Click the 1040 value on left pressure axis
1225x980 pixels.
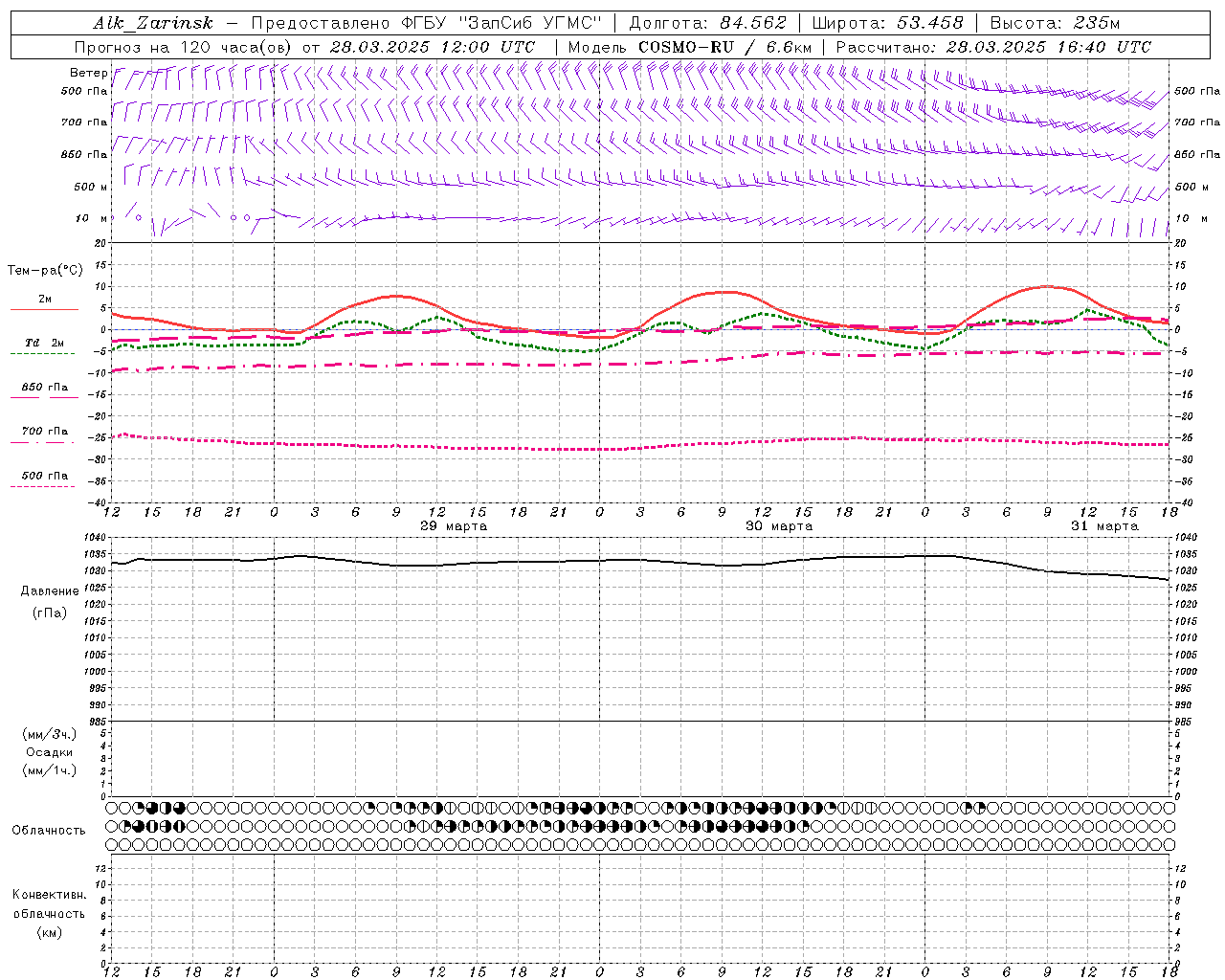94,538
